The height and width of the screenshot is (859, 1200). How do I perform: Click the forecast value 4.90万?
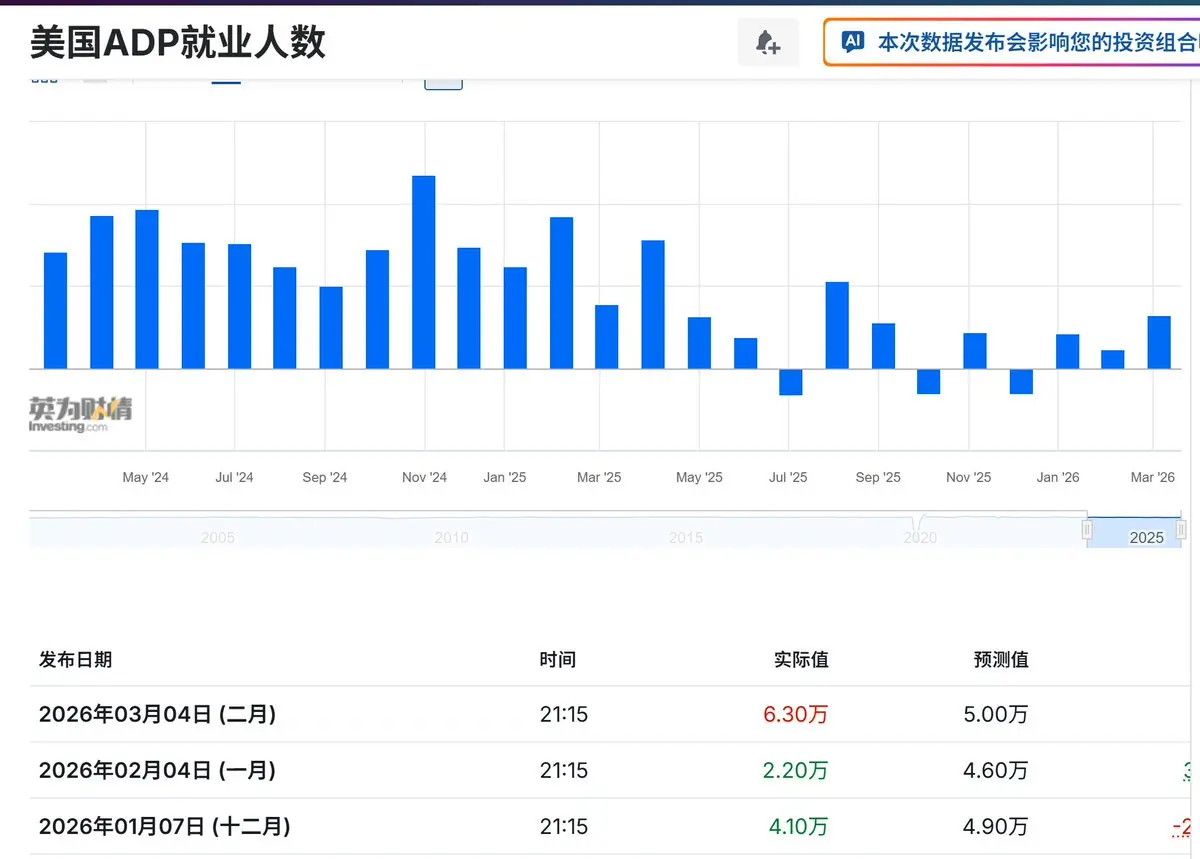[x=995, y=827]
